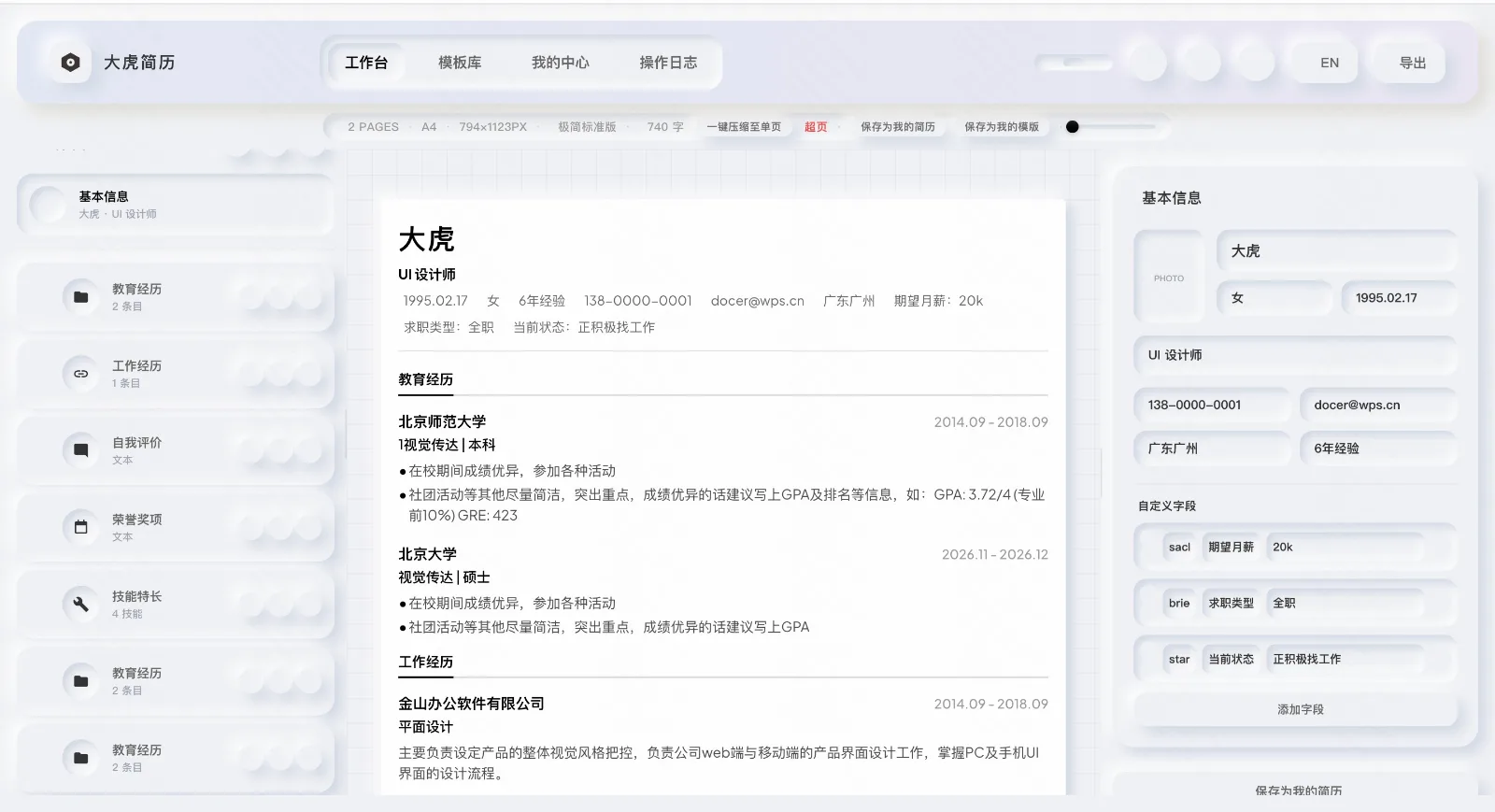The height and width of the screenshot is (812, 1495).
Task: Click the name field containing 大虎
Action: pyautogui.click(x=1336, y=251)
